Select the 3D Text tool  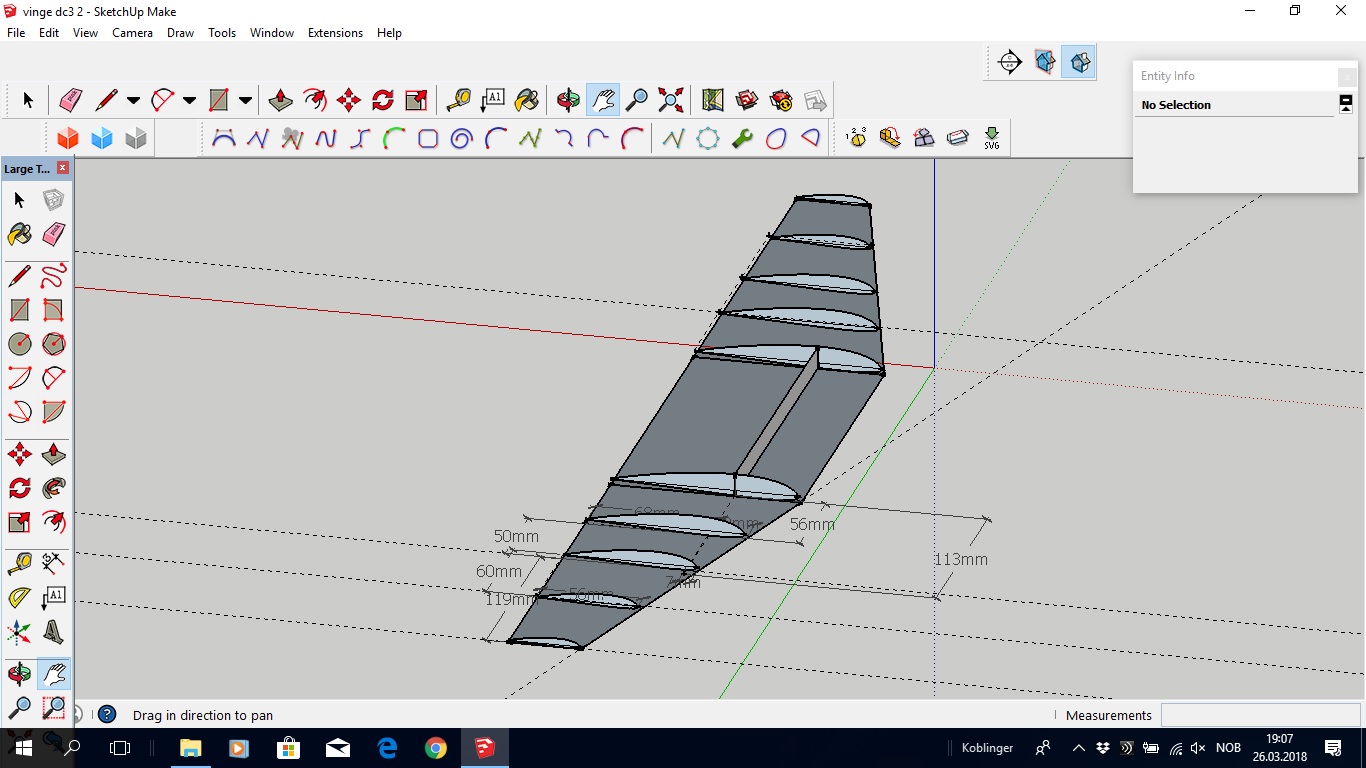tap(54, 632)
